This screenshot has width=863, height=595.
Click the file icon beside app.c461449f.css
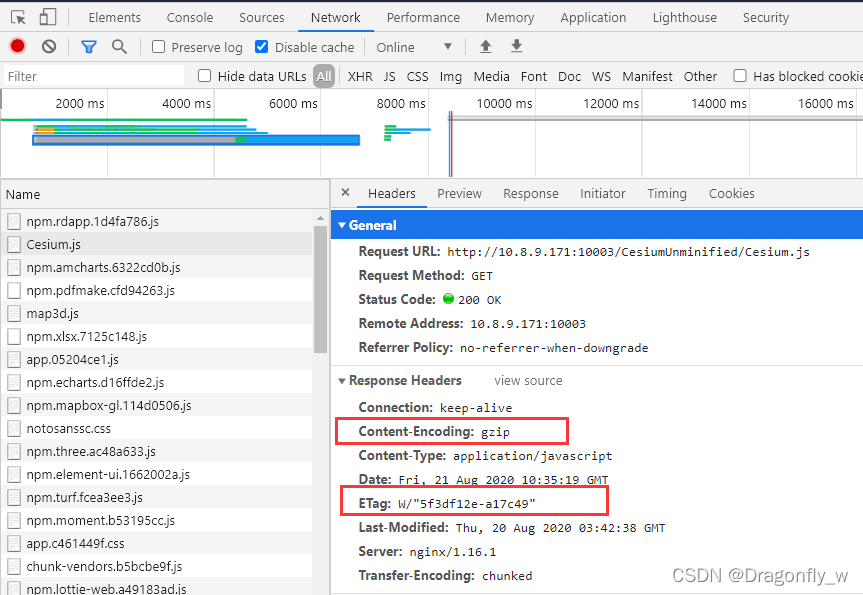coord(14,544)
